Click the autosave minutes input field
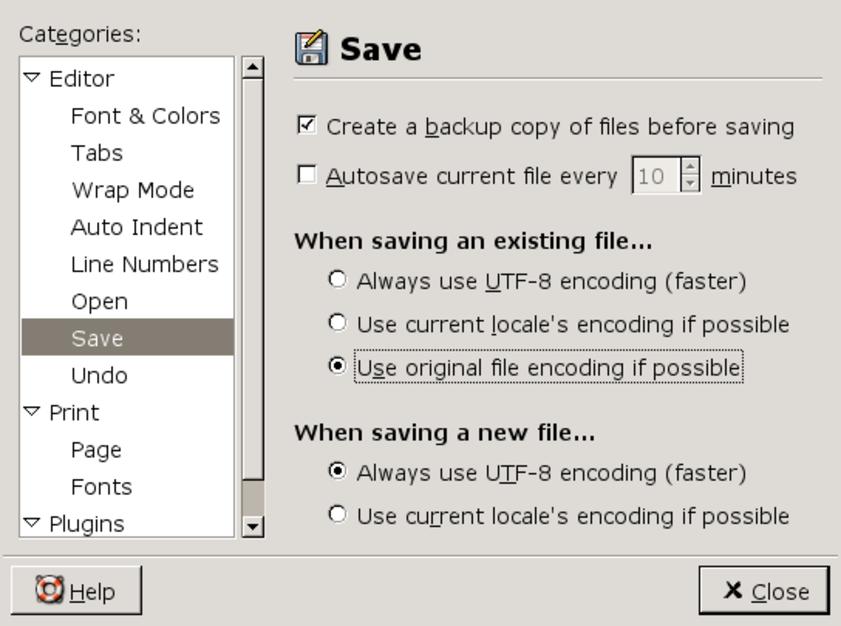 pyautogui.click(x=654, y=176)
